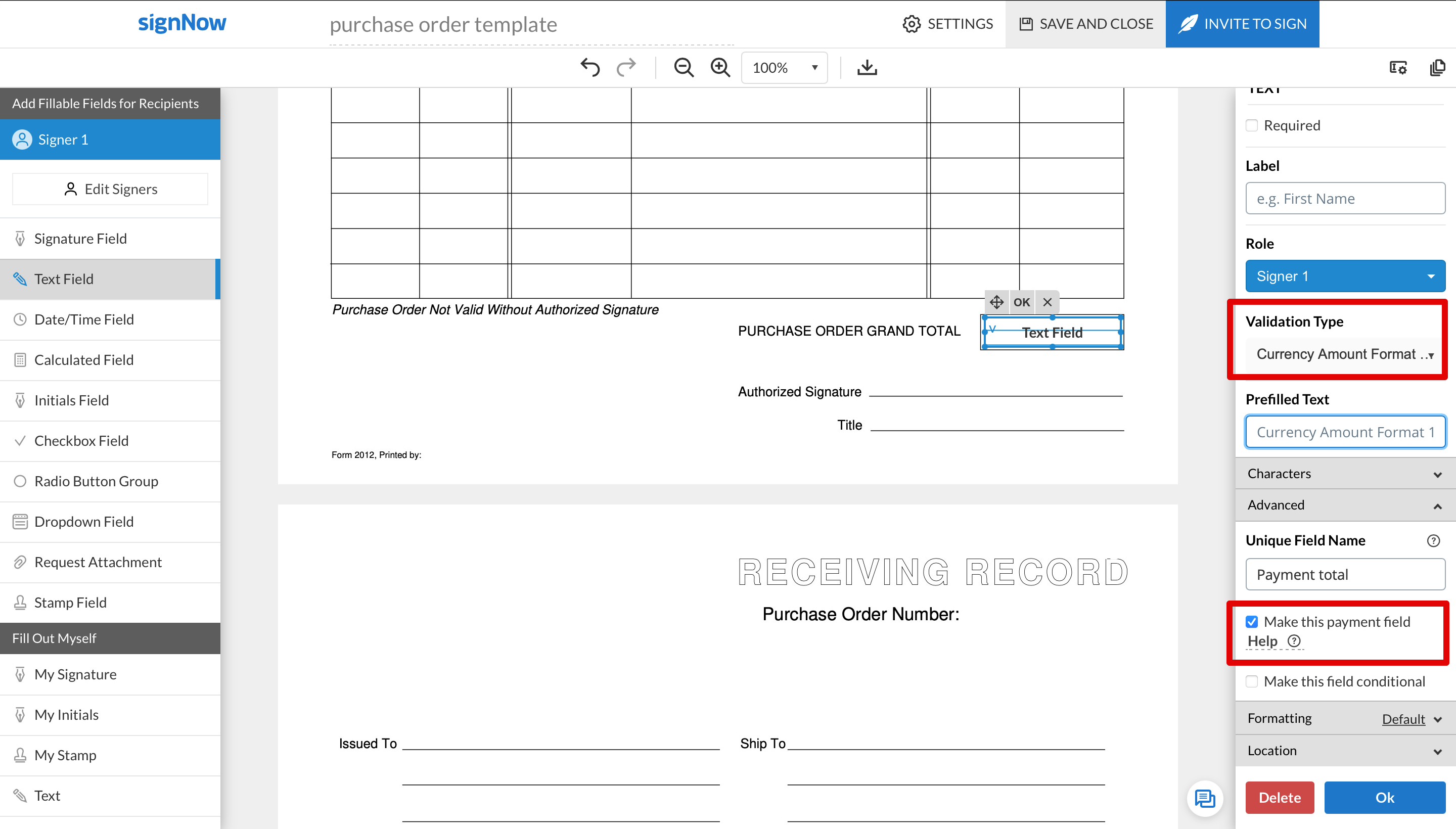Viewport: 1456px width, 829px height.
Task: Click Invite to Sign button
Action: (x=1242, y=24)
